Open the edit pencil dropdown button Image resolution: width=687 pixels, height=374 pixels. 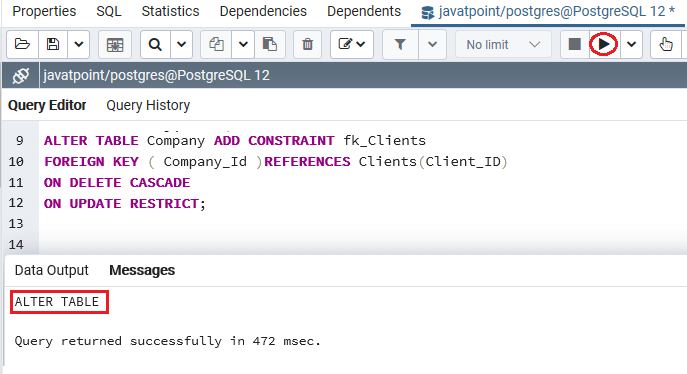pos(352,44)
